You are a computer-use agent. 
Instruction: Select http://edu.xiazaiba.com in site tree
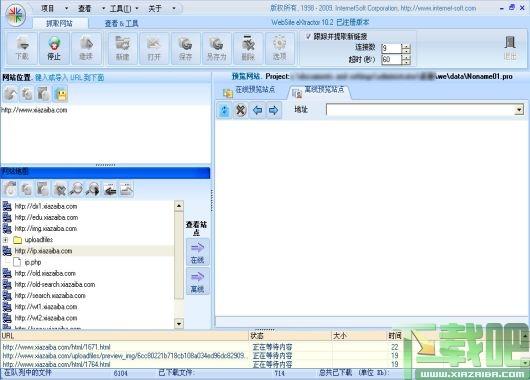point(46,217)
